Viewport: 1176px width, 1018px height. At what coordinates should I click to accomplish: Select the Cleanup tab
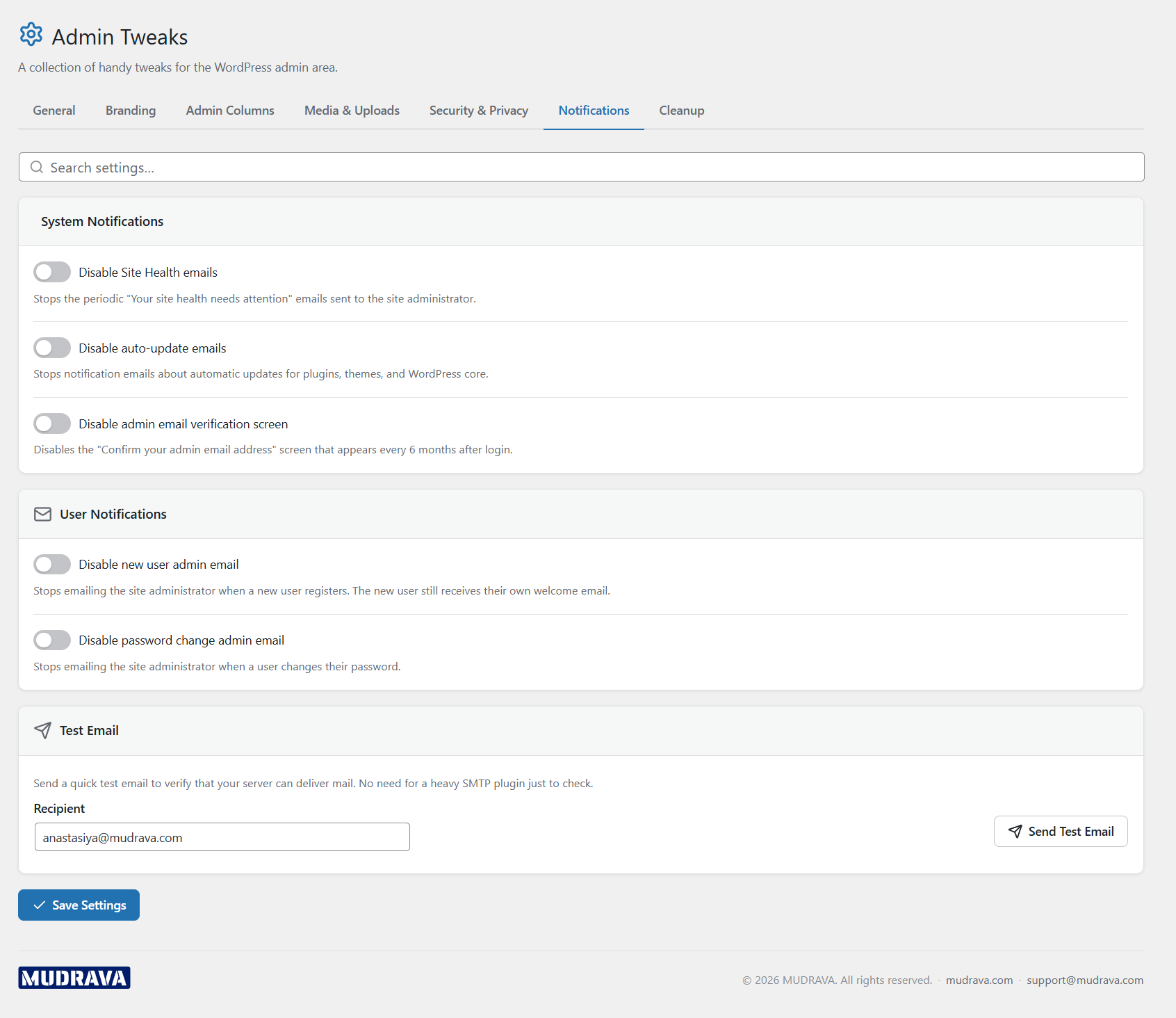click(681, 110)
